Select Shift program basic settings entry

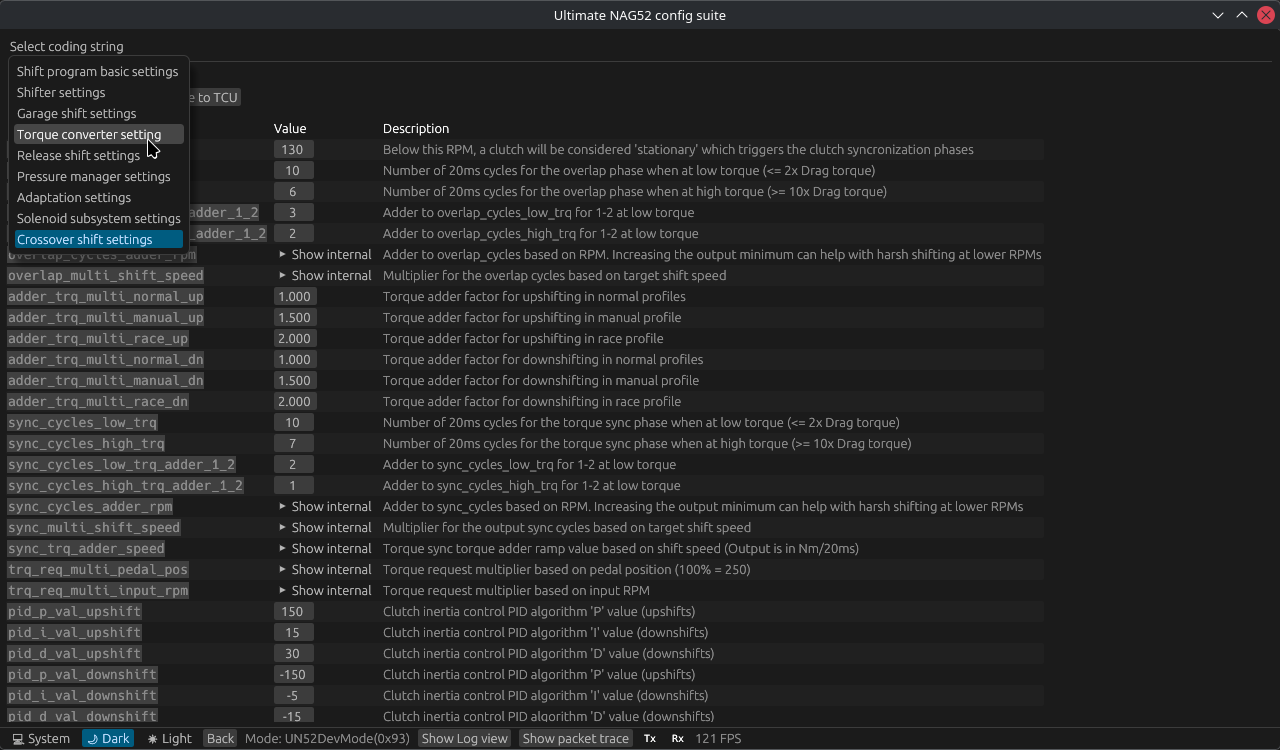[97, 71]
